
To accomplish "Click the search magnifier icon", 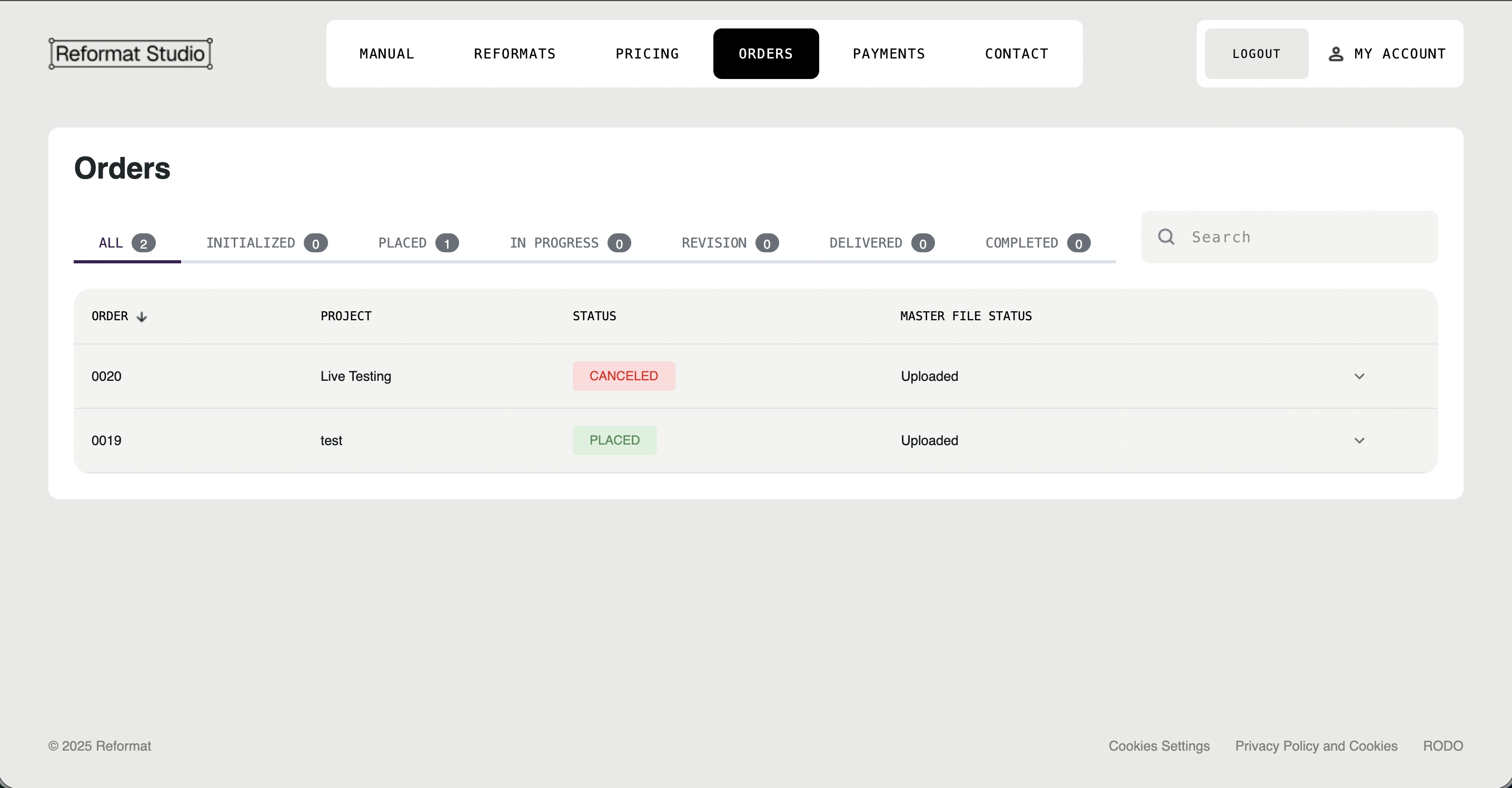I will tap(1166, 237).
